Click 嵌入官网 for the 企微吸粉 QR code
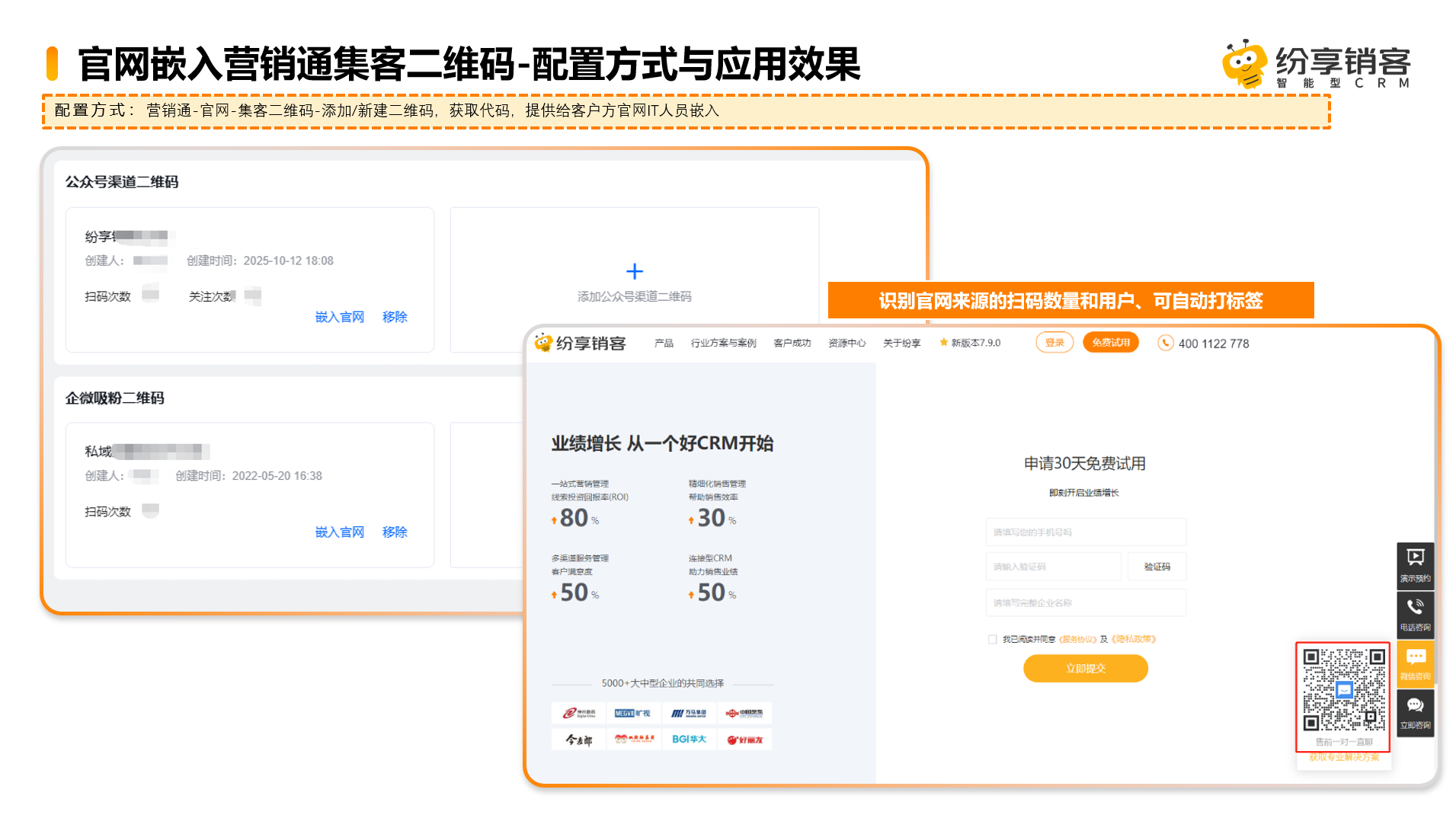This screenshot has width=1456, height=815. point(340,532)
